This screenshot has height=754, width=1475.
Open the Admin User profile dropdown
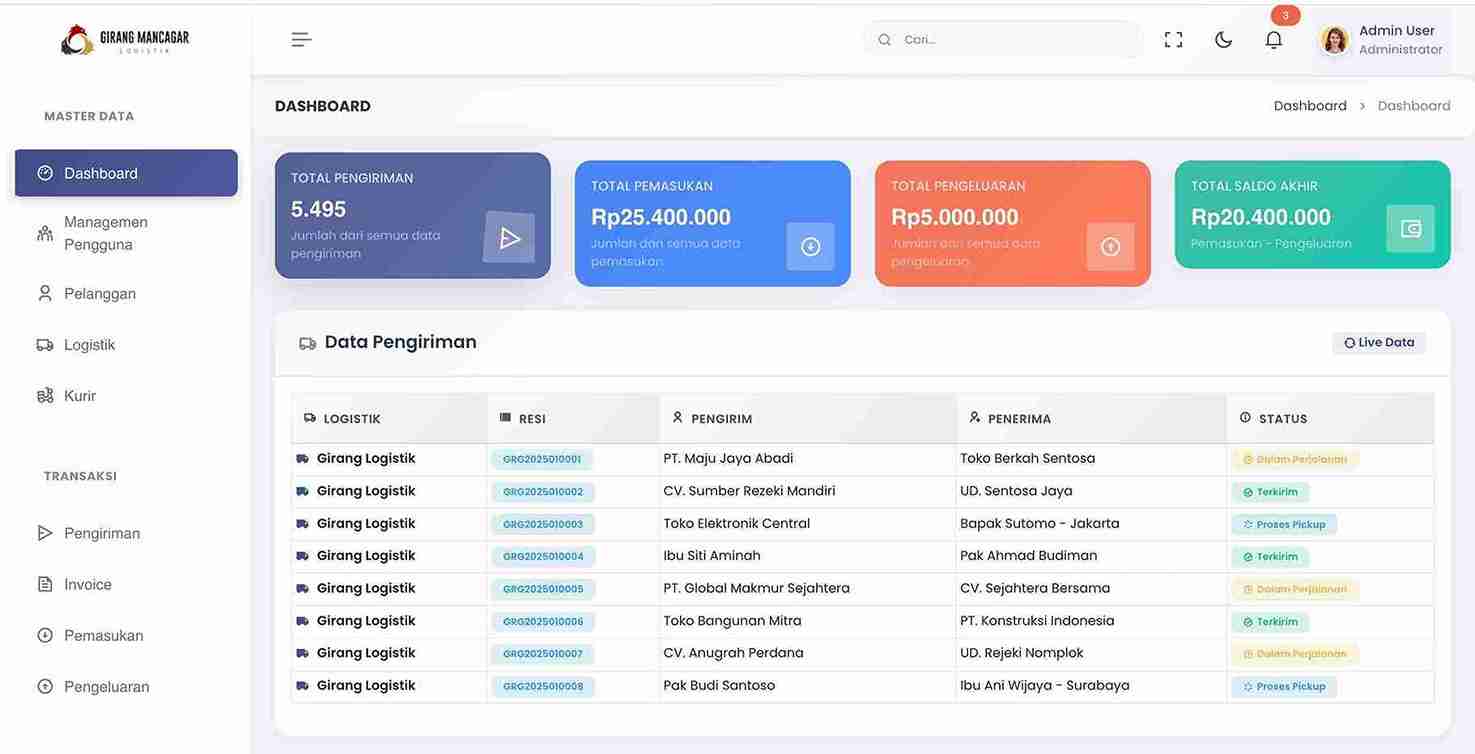(1399, 40)
